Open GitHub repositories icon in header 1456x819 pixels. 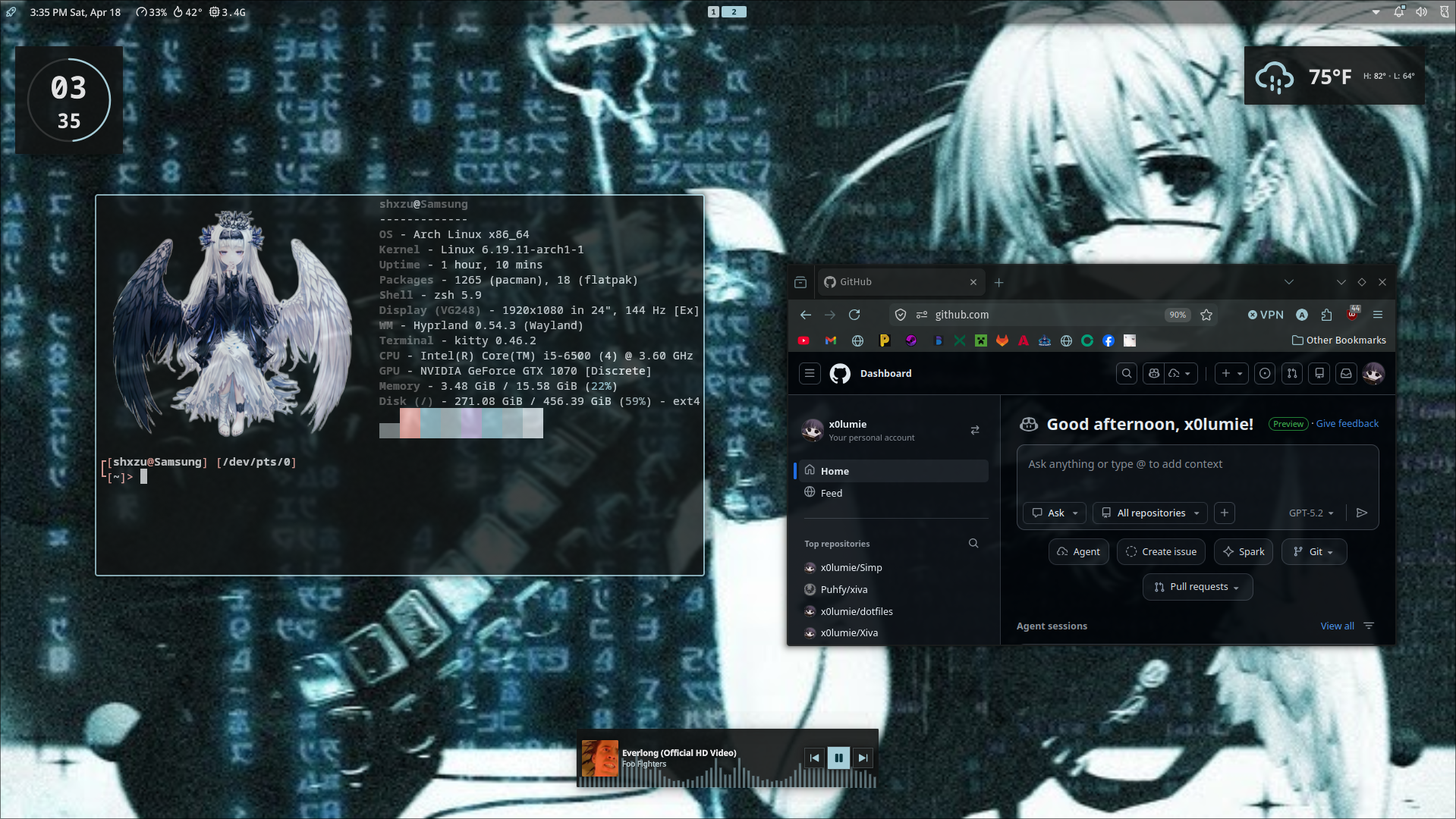coord(1319,373)
